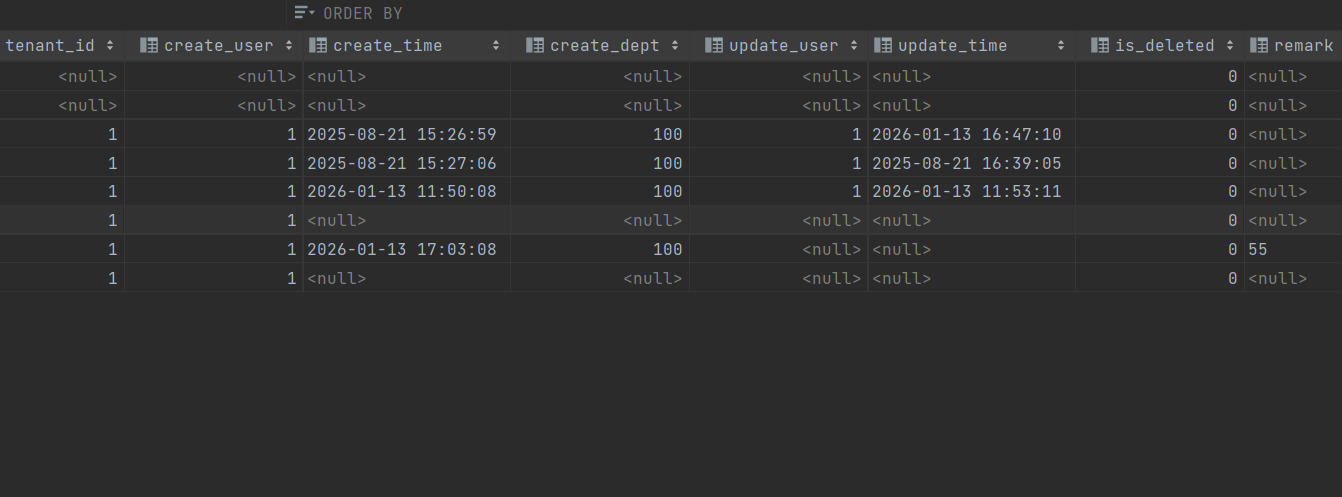1342x497 pixels.
Task: Select update_time cell 2026-01-13 16:47:10
Action: coord(966,134)
